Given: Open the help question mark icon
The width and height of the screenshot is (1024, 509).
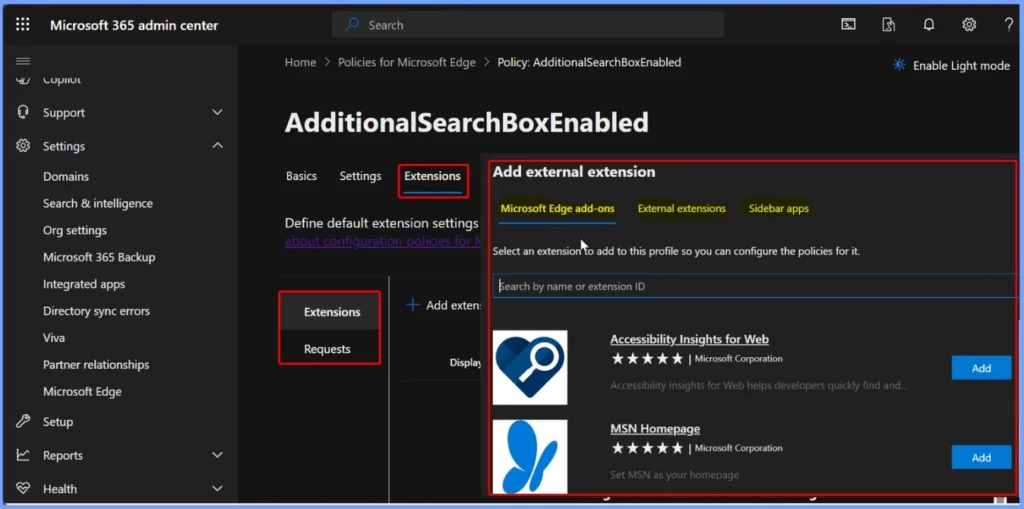Looking at the screenshot, I should coord(1008,25).
